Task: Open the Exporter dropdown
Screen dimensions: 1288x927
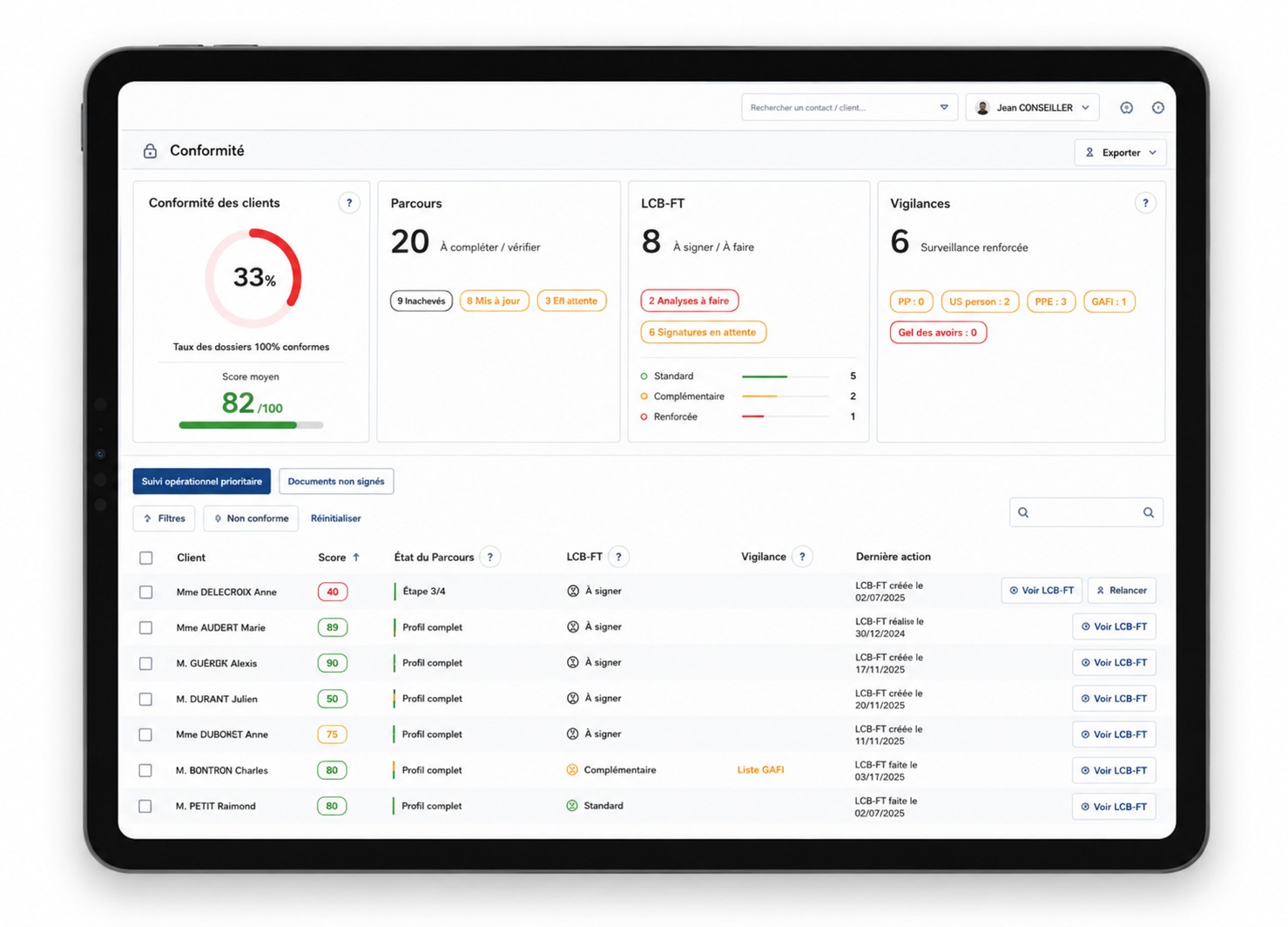Action: coord(1120,152)
